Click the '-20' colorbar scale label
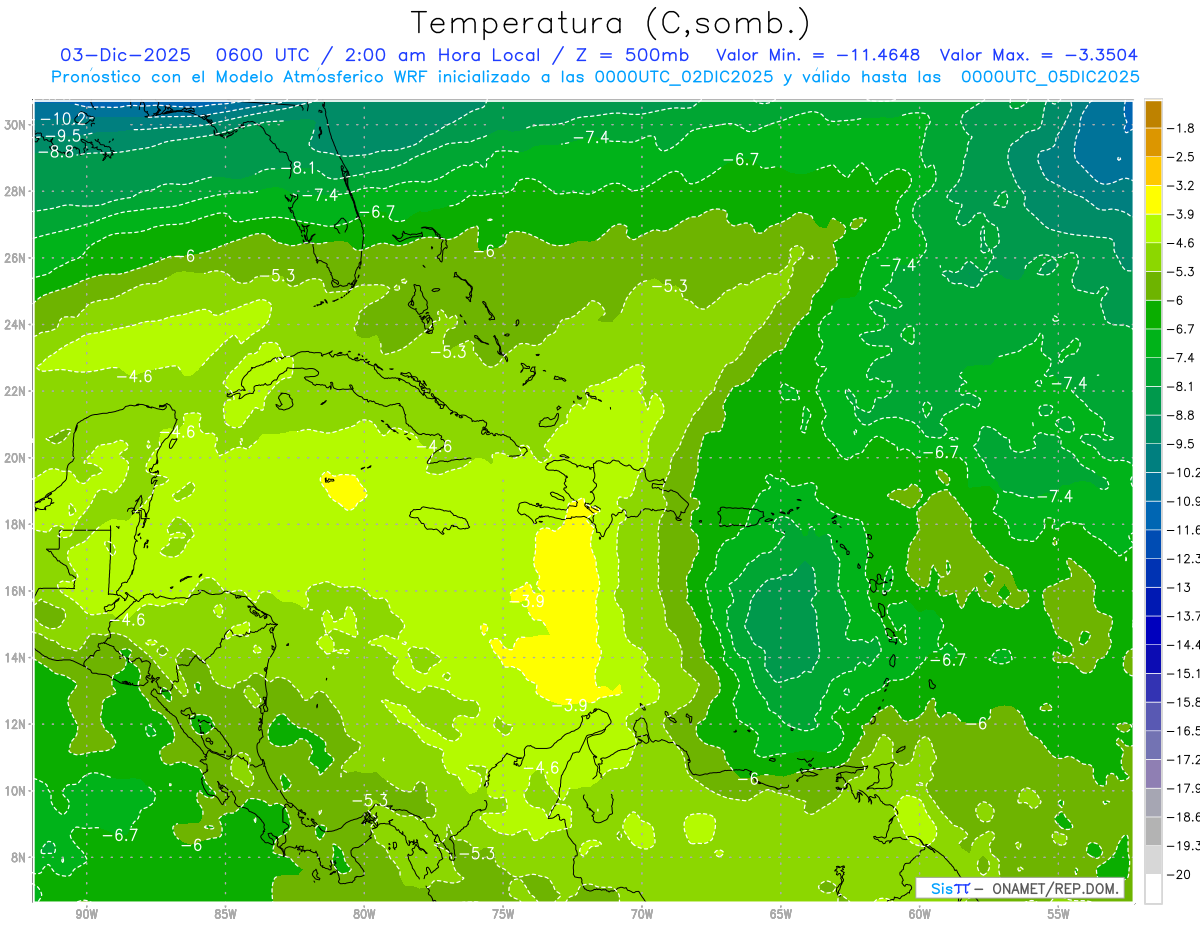 [1178, 874]
